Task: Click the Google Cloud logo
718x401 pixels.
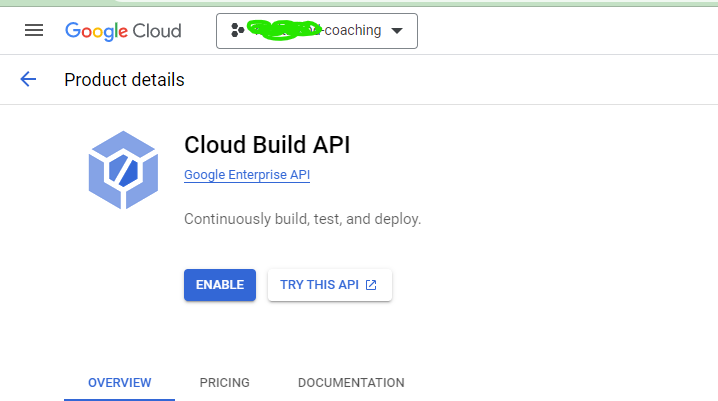Action: coord(123,31)
